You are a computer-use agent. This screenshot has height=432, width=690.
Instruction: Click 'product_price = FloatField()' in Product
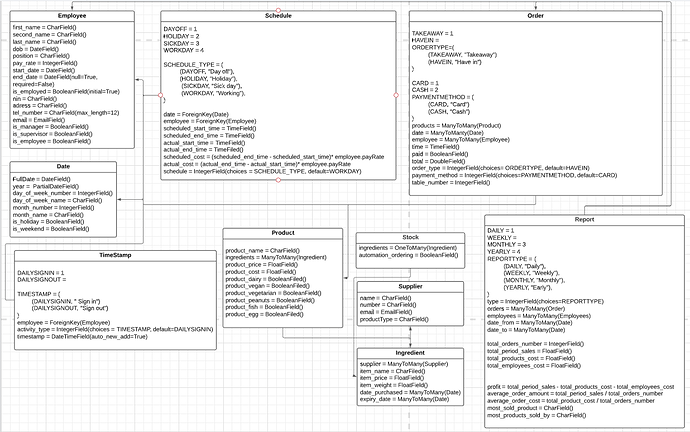(262, 265)
